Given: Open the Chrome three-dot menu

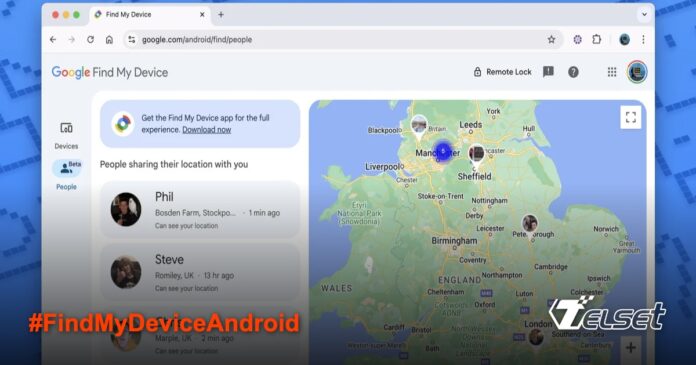Looking at the screenshot, I should [x=643, y=40].
